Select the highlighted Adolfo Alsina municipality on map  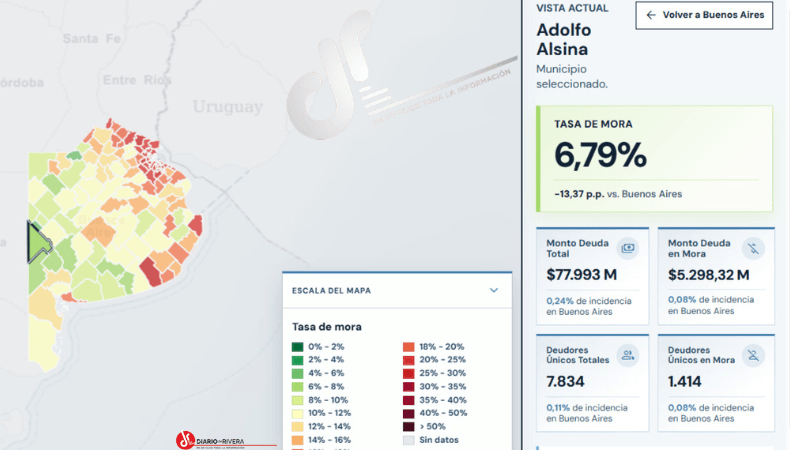pyautogui.click(x=39, y=242)
